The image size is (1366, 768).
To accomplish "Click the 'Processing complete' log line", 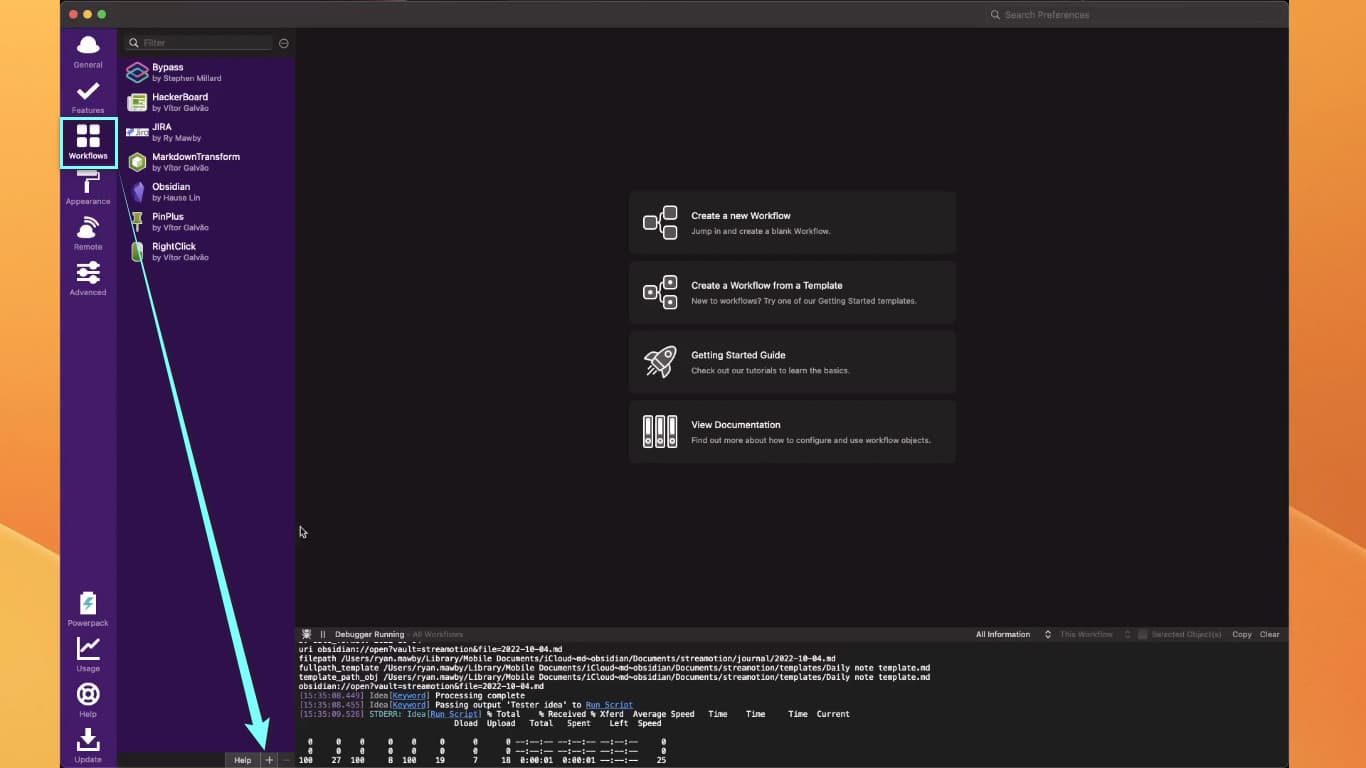I will [x=480, y=696].
